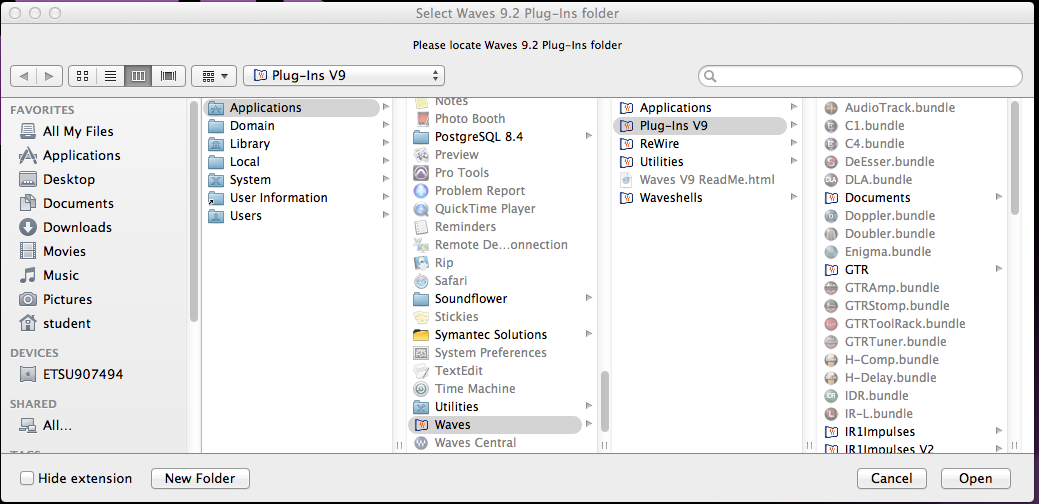This screenshot has width=1039, height=504.
Task: Expand the IR1Impulses folder arrow
Action: click(998, 432)
